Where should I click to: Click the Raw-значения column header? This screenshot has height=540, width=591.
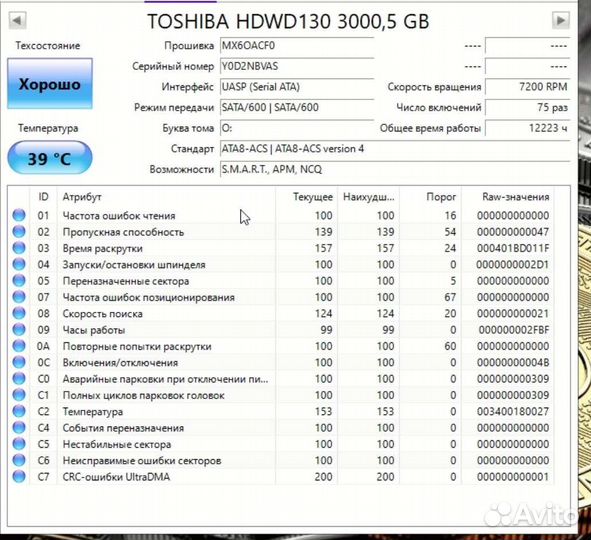point(515,197)
